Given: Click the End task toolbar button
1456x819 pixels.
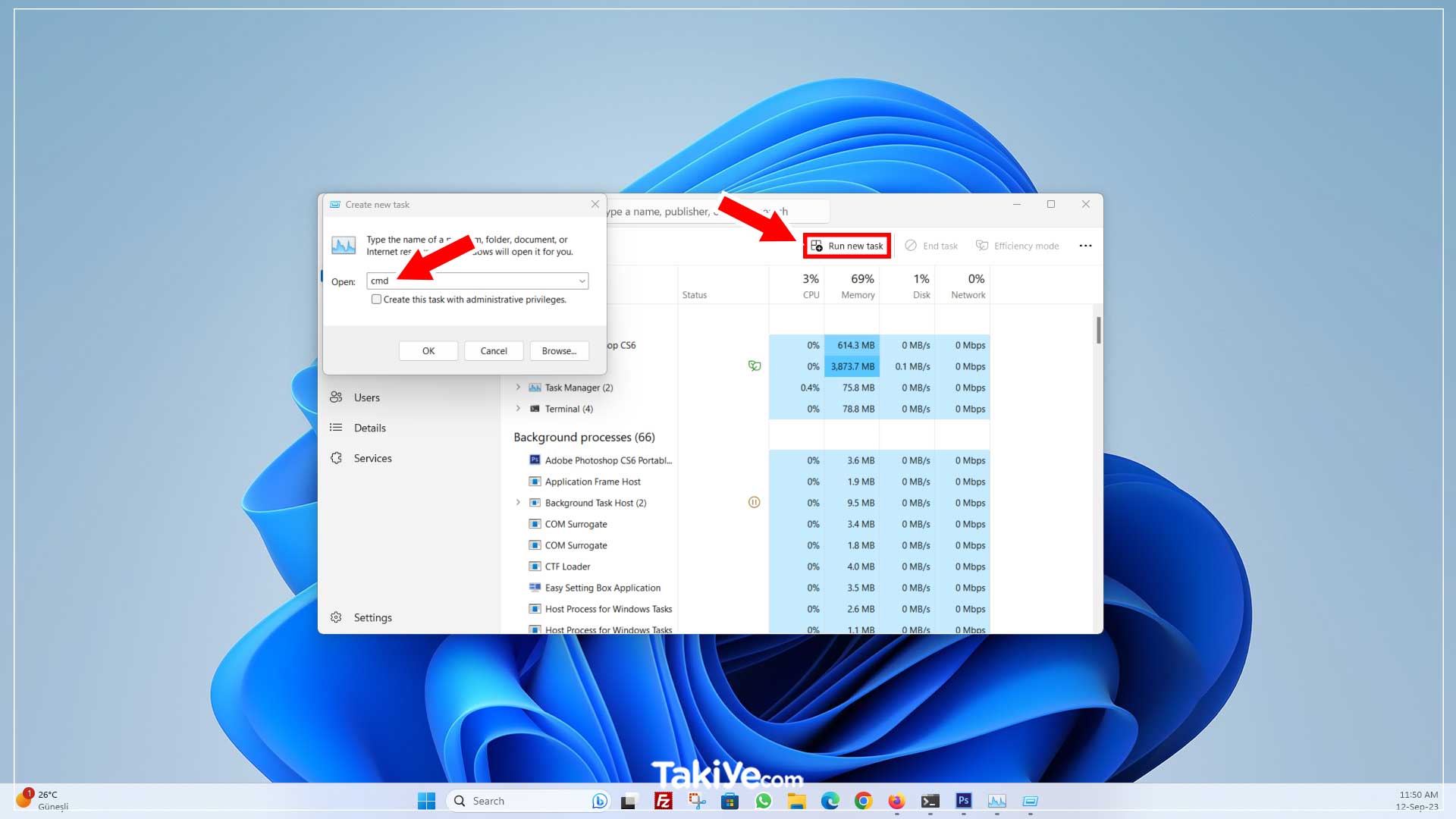Looking at the screenshot, I should (931, 246).
